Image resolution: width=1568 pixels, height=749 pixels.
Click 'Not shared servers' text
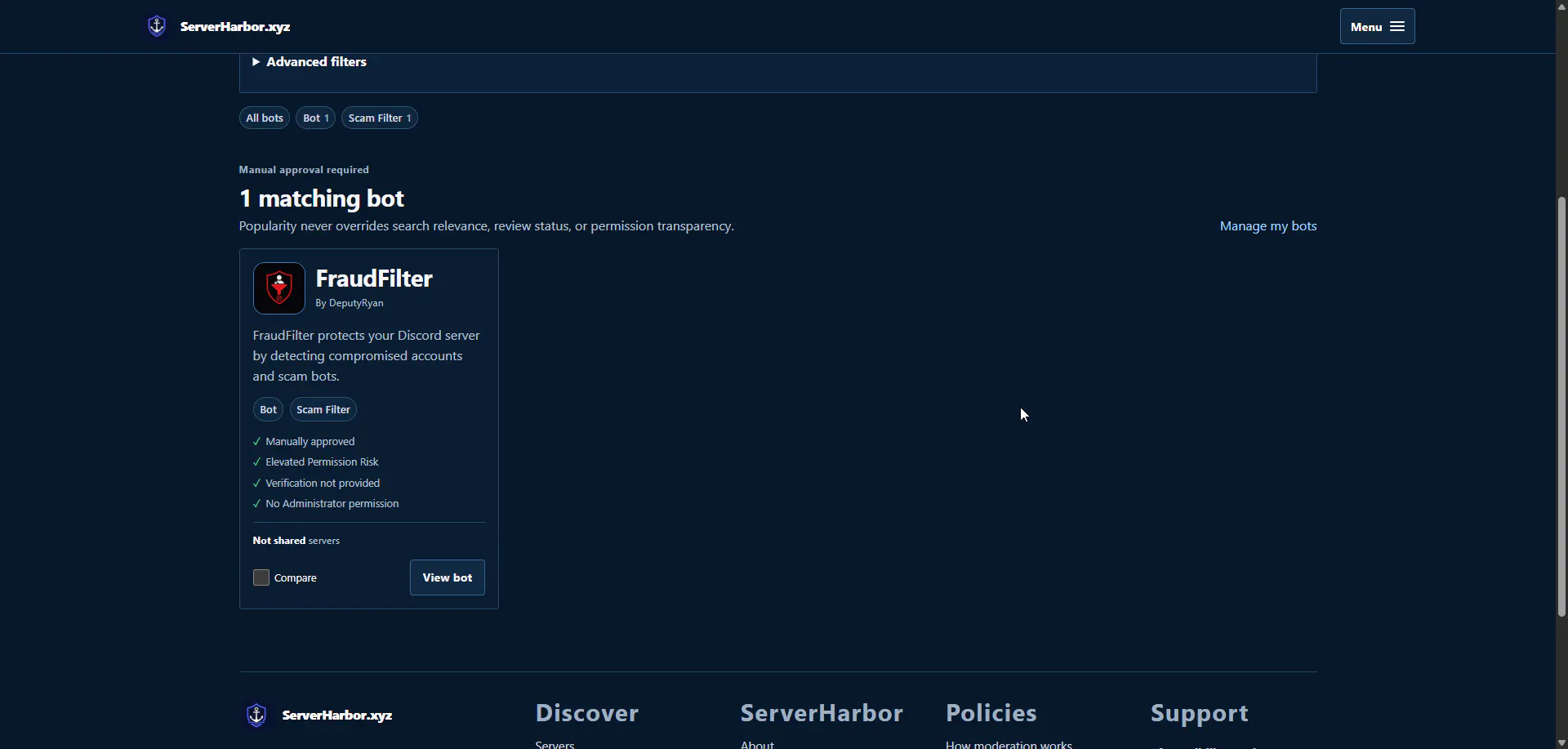pyautogui.click(x=296, y=541)
